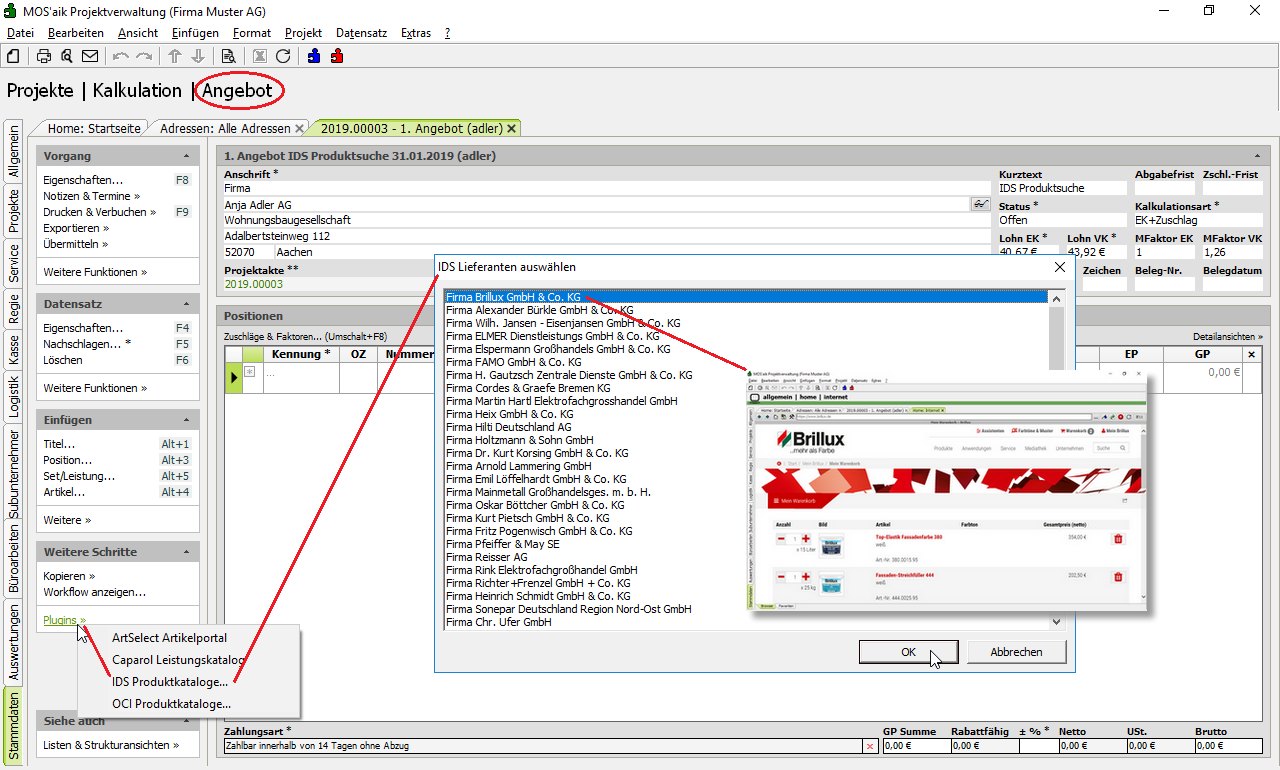The width and height of the screenshot is (1280, 770).
Task: Click the envelope e-mail icon
Action: (x=90, y=56)
